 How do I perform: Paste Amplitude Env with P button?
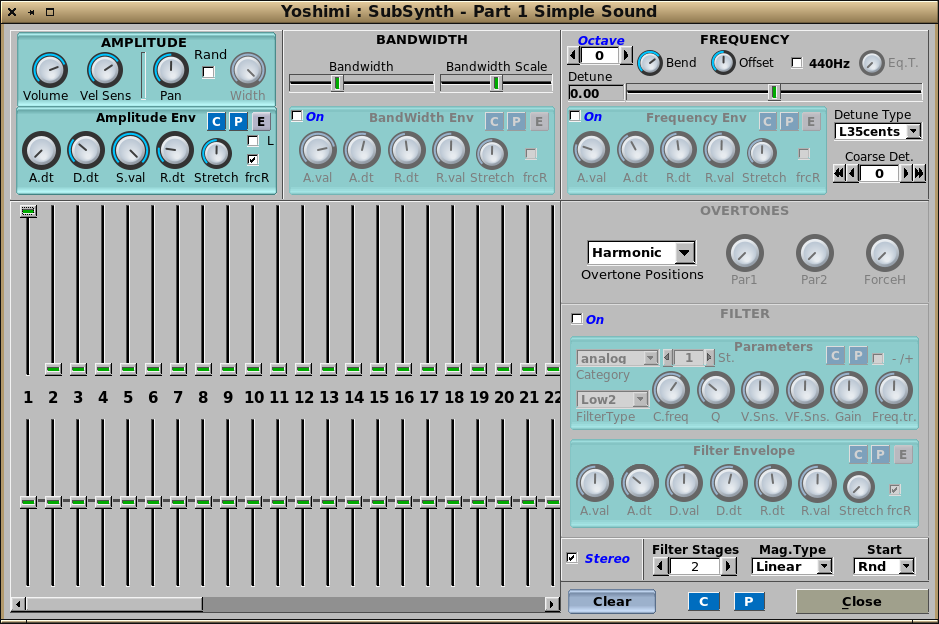tap(238, 122)
